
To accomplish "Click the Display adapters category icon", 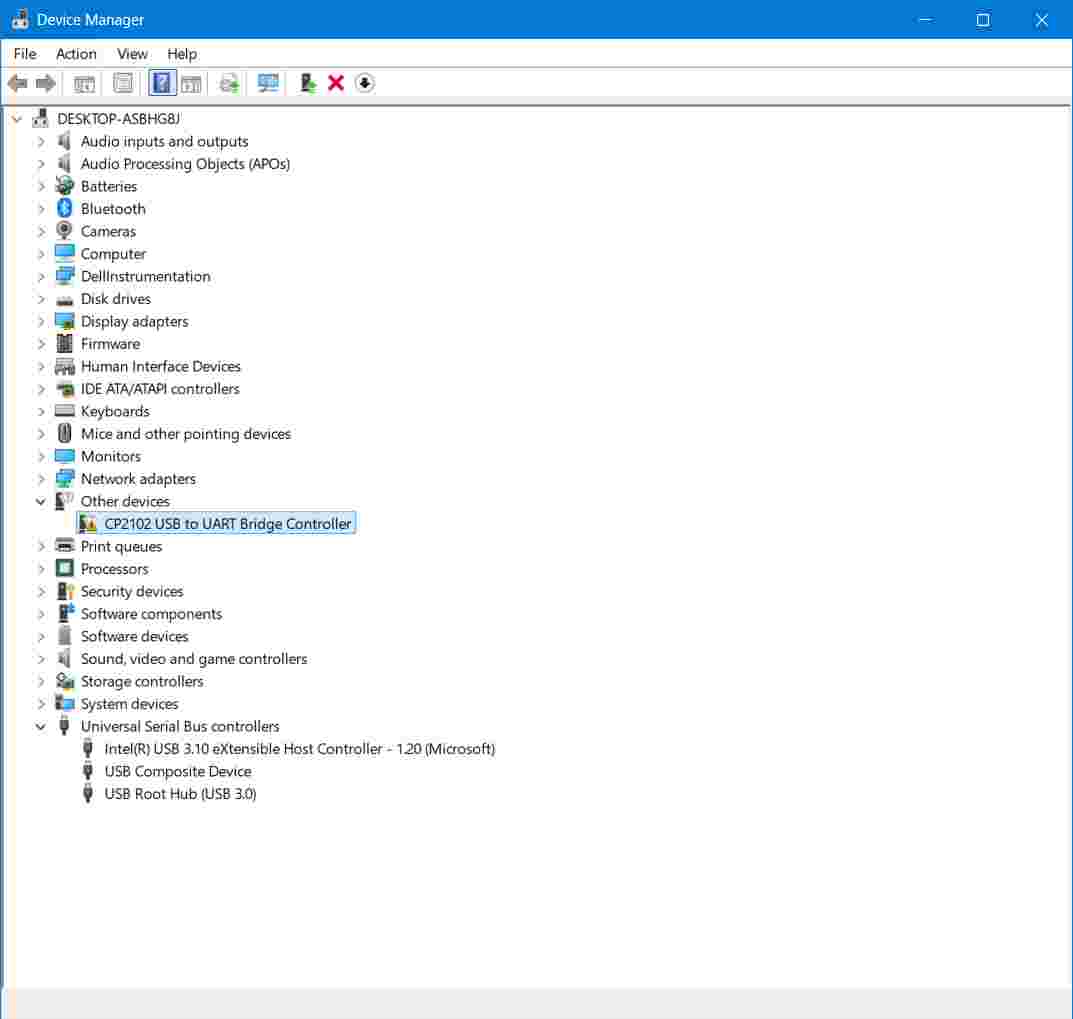I will coord(64,321).
